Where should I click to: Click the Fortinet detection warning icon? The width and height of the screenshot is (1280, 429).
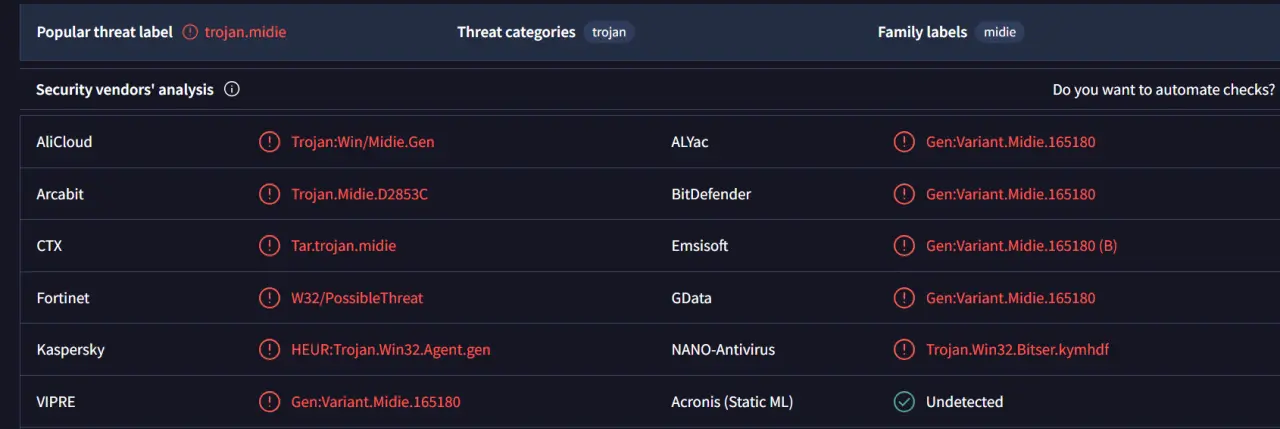[269, 298]
